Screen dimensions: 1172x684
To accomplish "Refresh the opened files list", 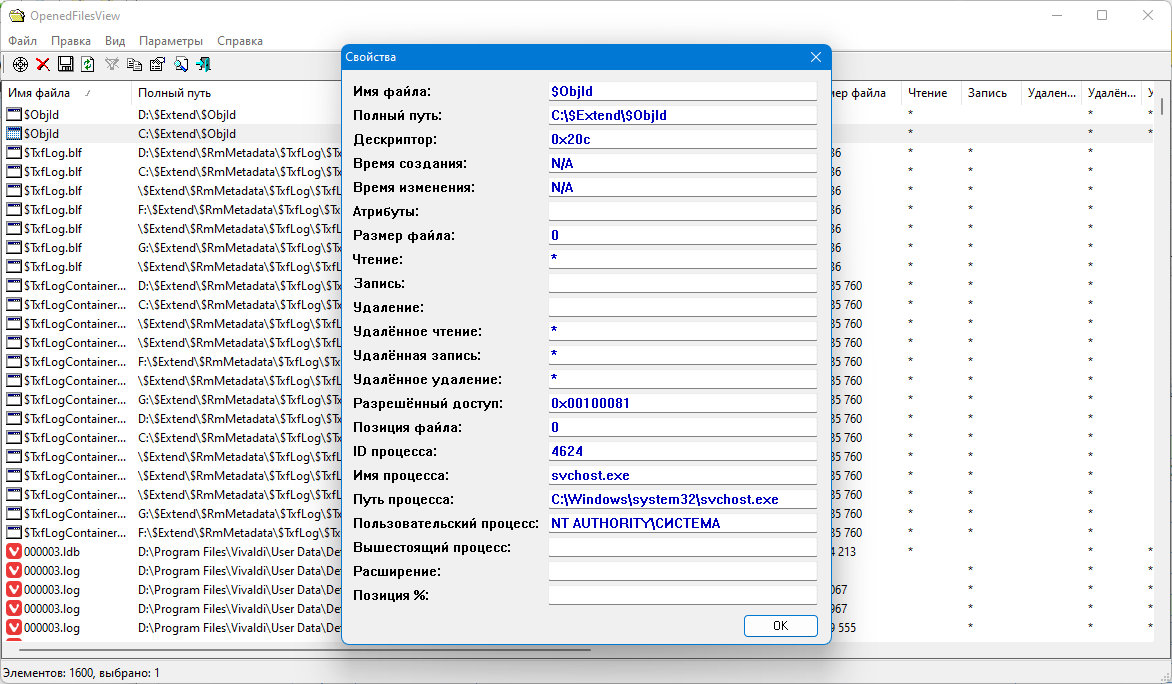I will click(x=87, y=64).
